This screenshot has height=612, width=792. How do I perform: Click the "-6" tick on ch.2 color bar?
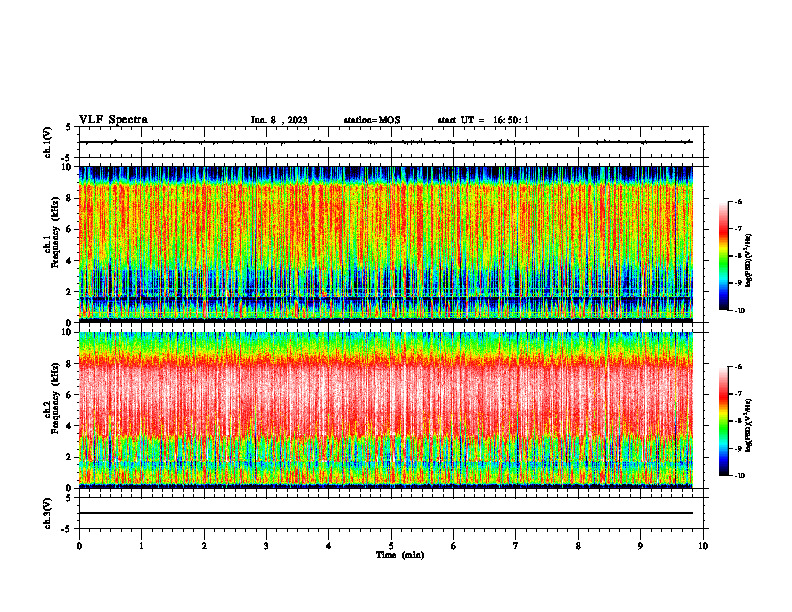point(739,367)
